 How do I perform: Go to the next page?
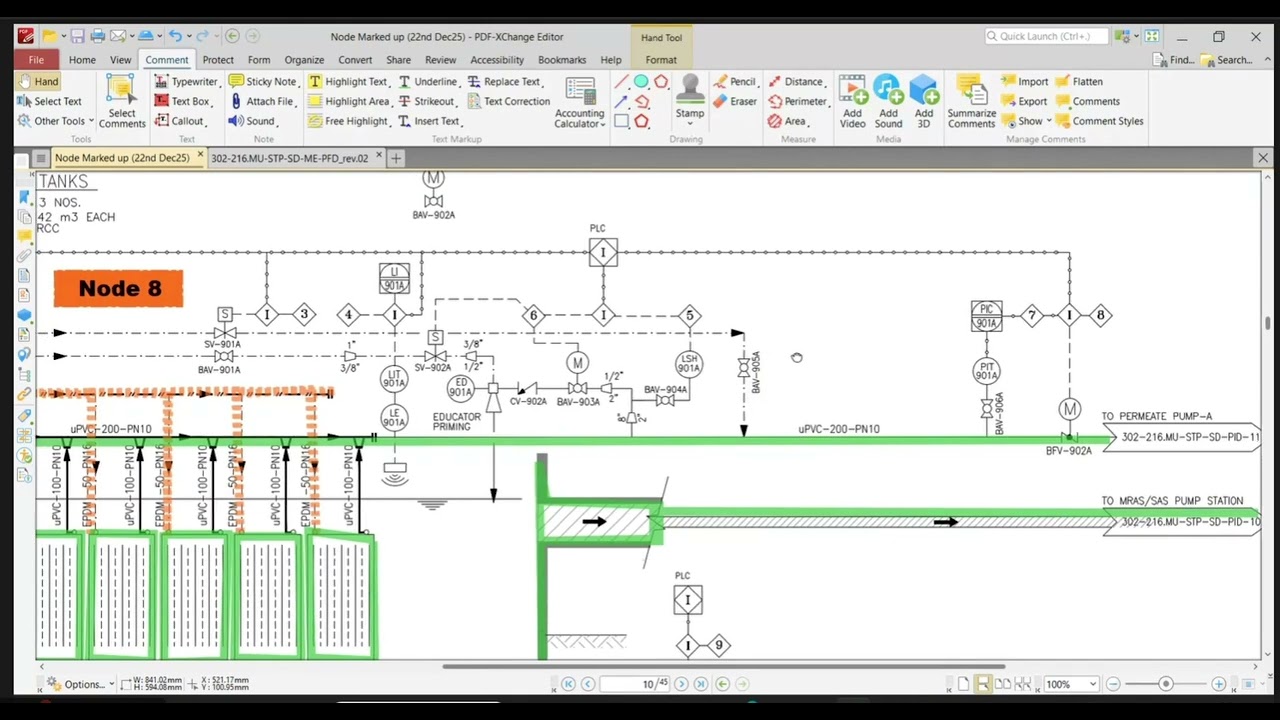[x=681, y=684]
